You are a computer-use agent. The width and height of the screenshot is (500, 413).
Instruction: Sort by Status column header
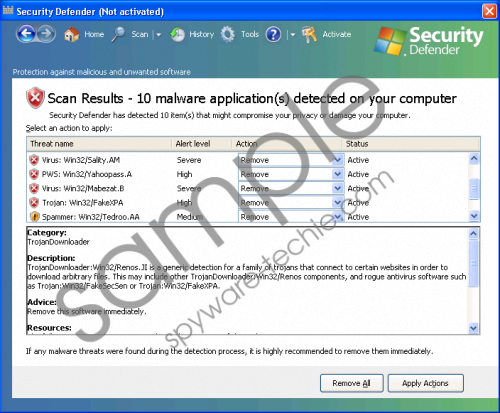point(411,144)
